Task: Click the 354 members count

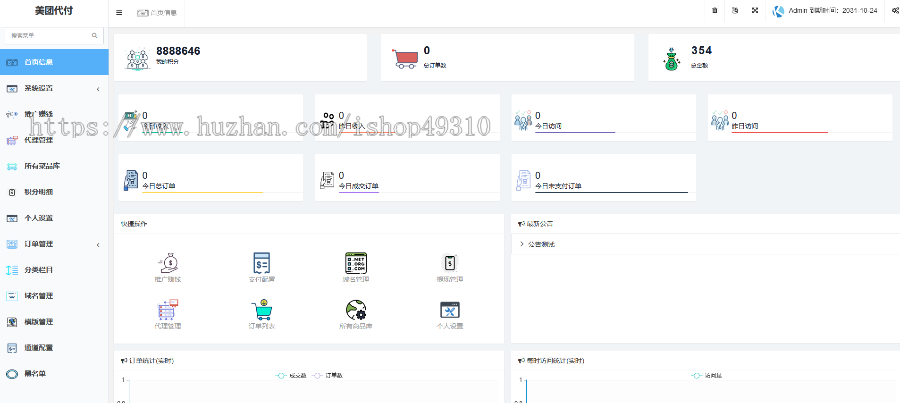Action: [701, 51]
